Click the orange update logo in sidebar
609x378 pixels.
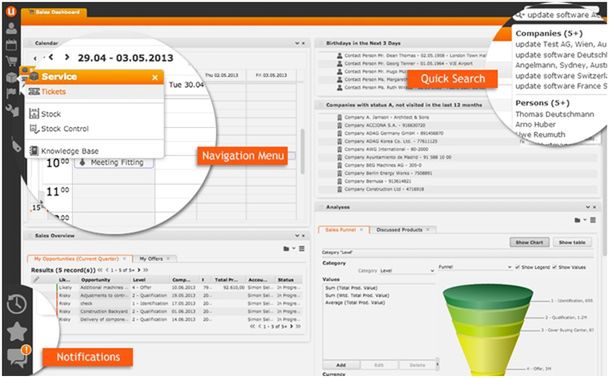point(11,11)
